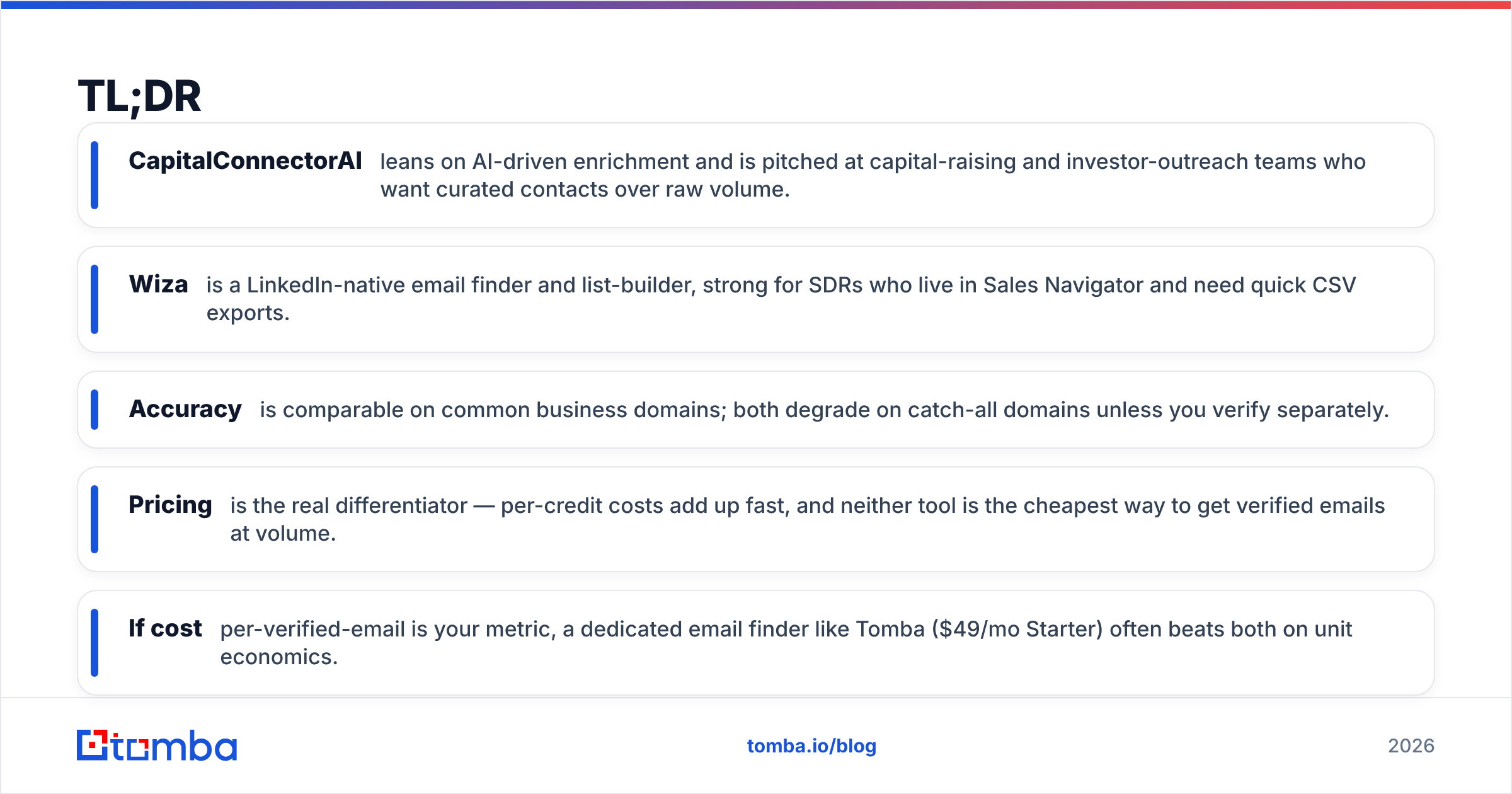Screen dimensions: 1512x794
Task: Click the Wiza LinkedIn-native description text
Action: point(781,299)
